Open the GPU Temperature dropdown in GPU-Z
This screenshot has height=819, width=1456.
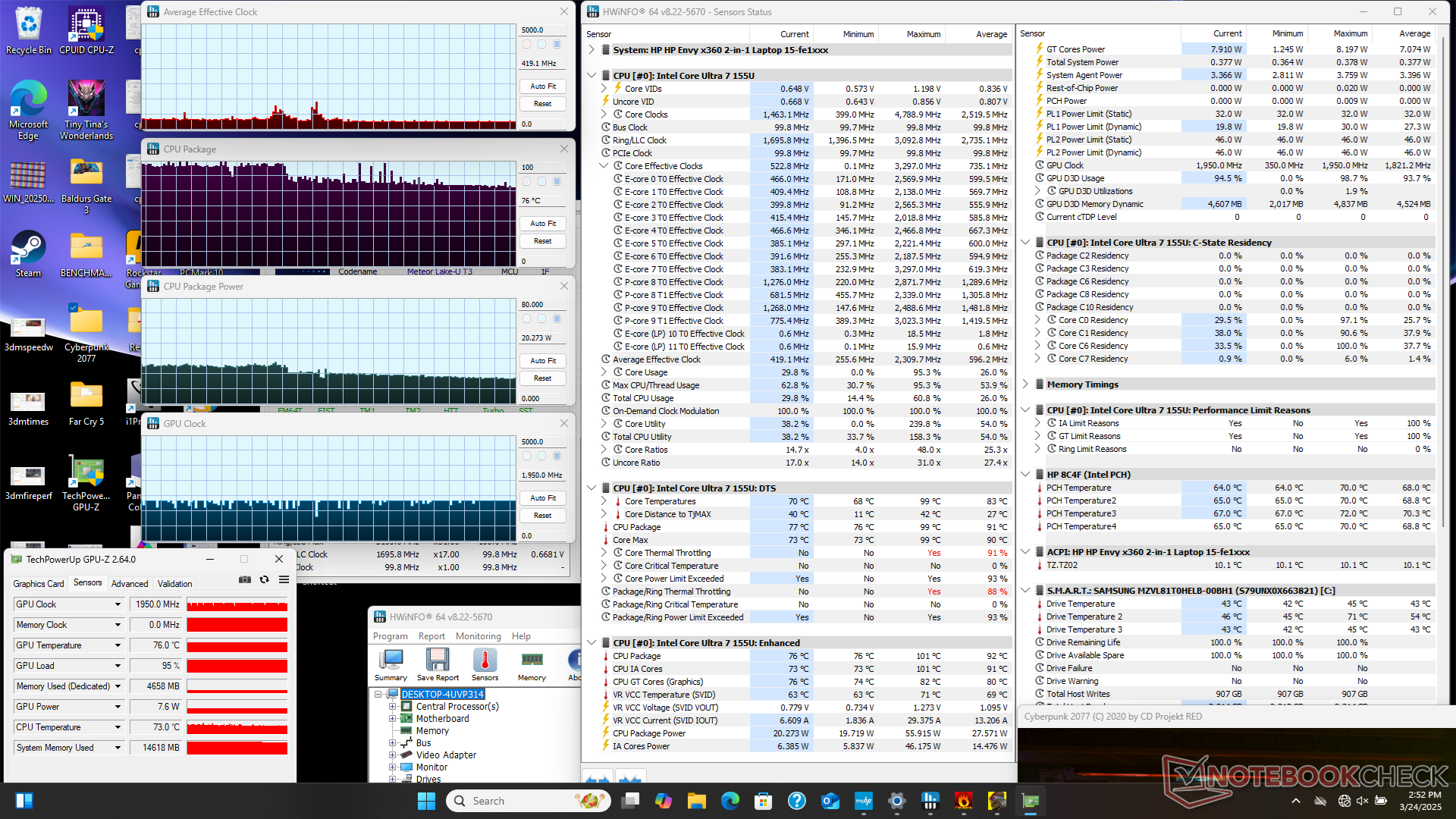point(118,645)
